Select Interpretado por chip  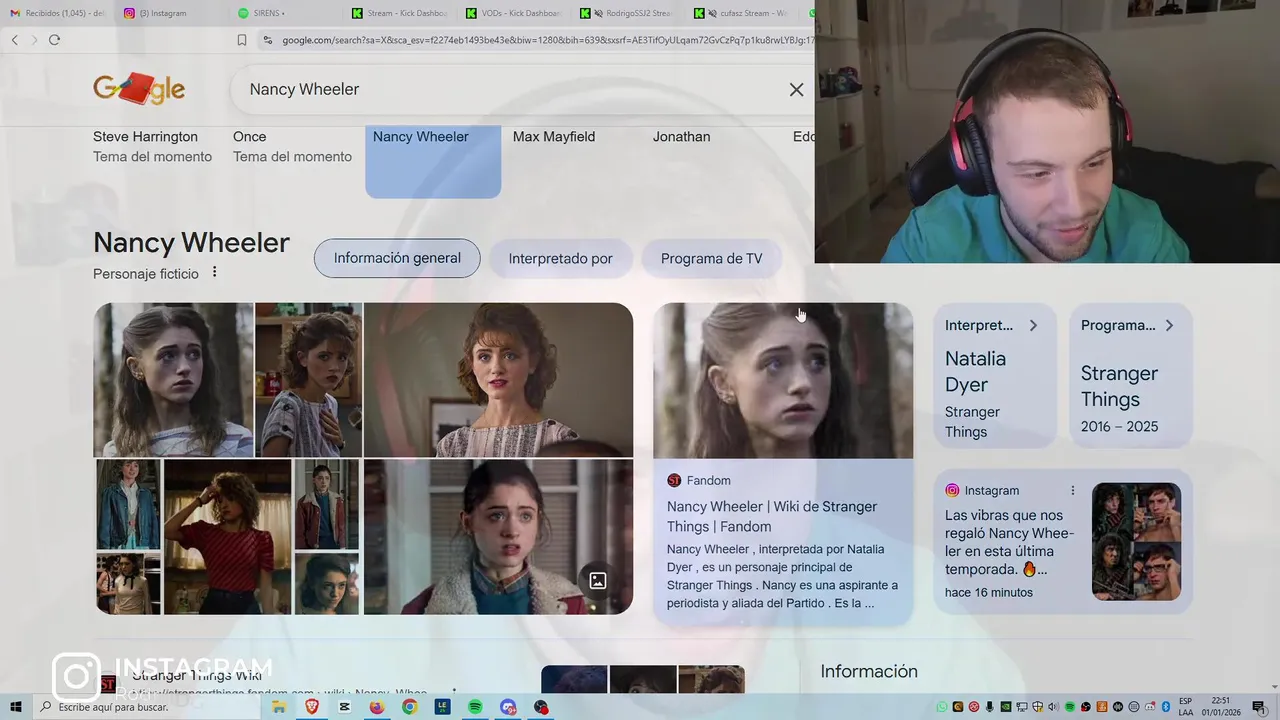560,258
